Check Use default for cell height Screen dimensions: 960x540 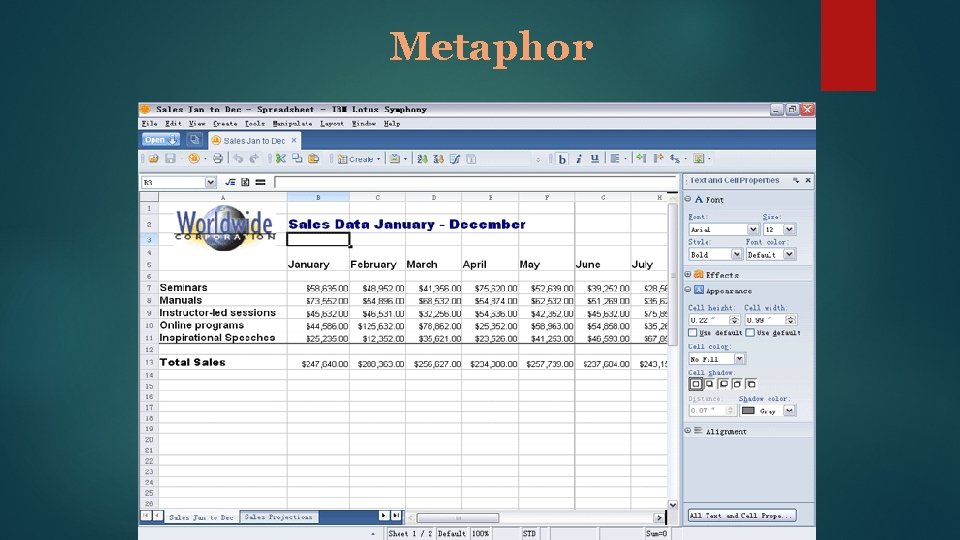[692, 332]
